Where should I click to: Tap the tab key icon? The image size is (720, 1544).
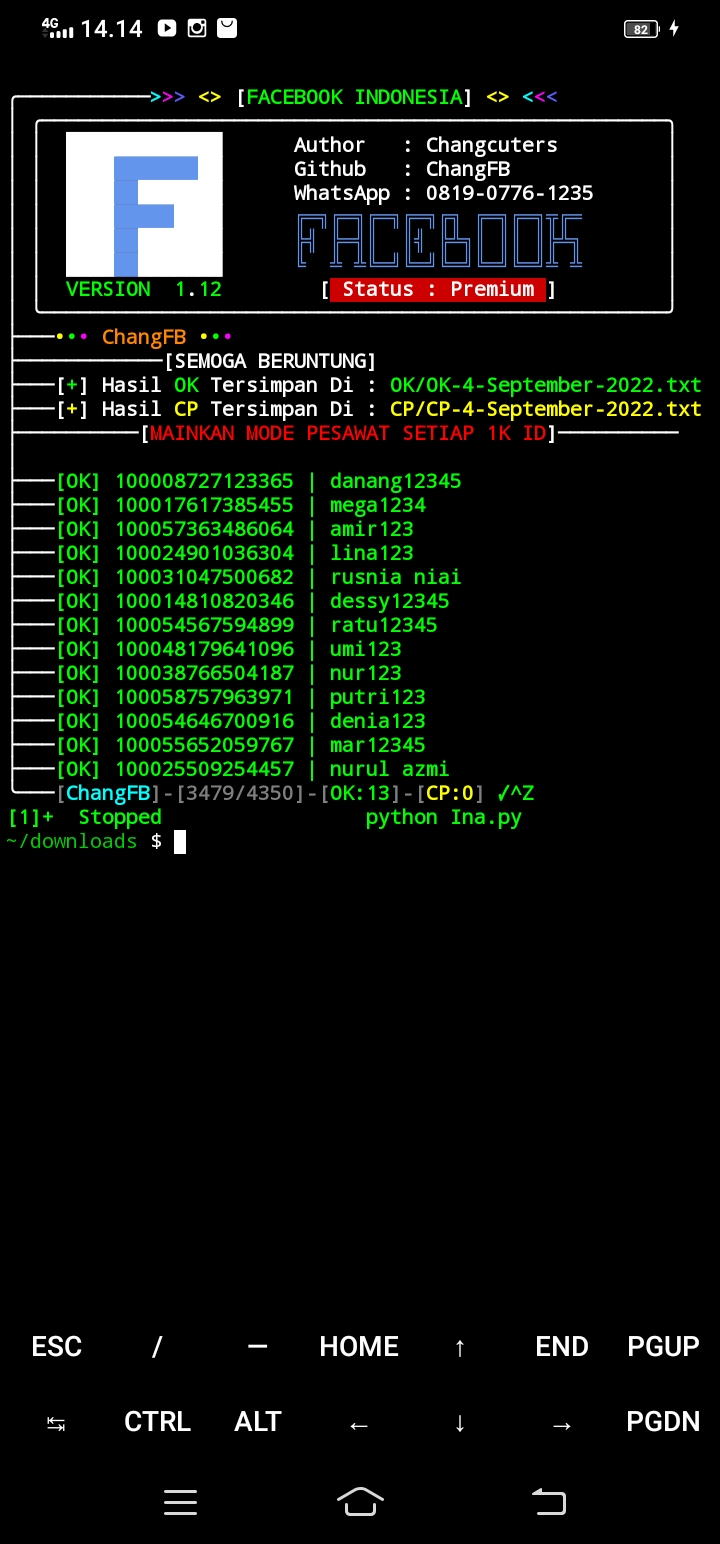tap(56, 1423)
